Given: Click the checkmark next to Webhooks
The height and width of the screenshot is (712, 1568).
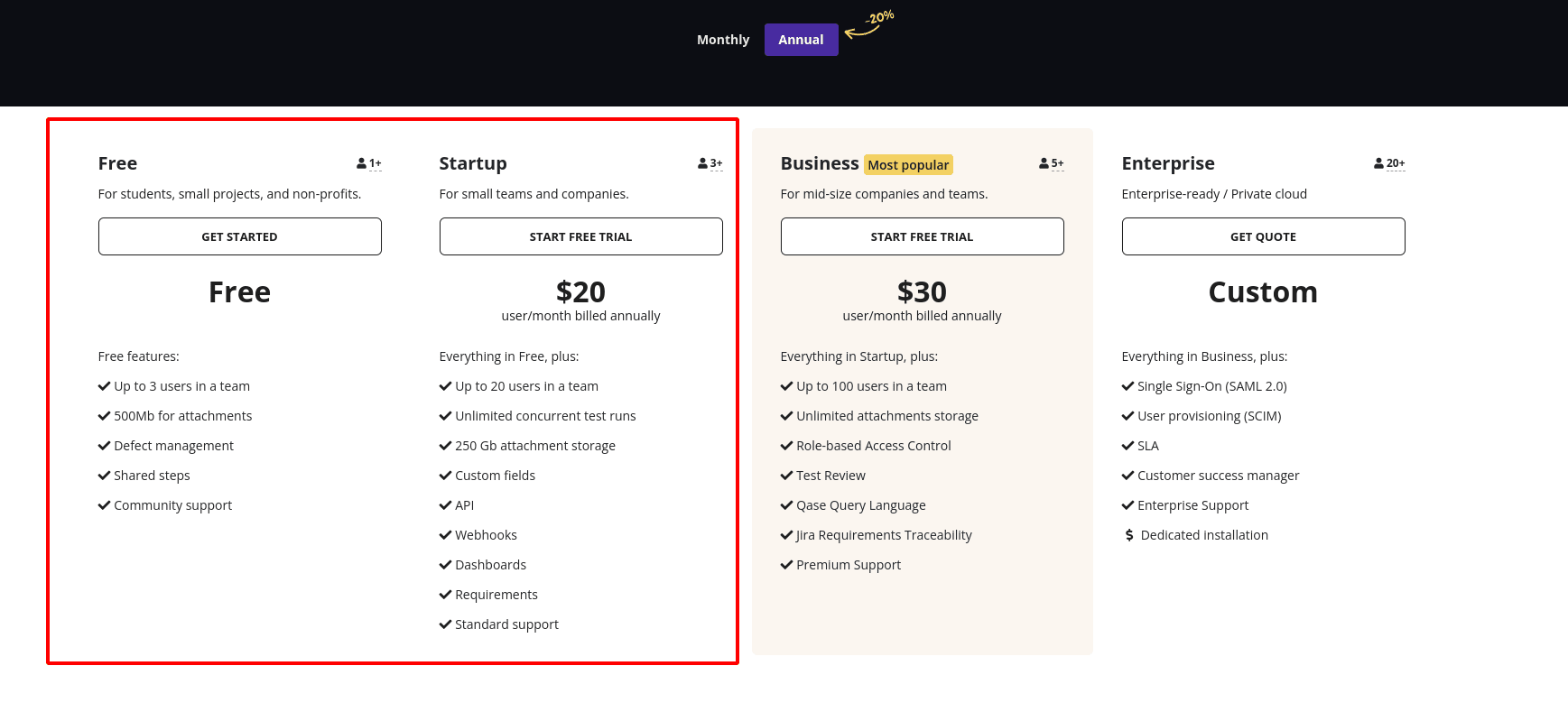Looking at the screenshot, I should tap(445, 535).
